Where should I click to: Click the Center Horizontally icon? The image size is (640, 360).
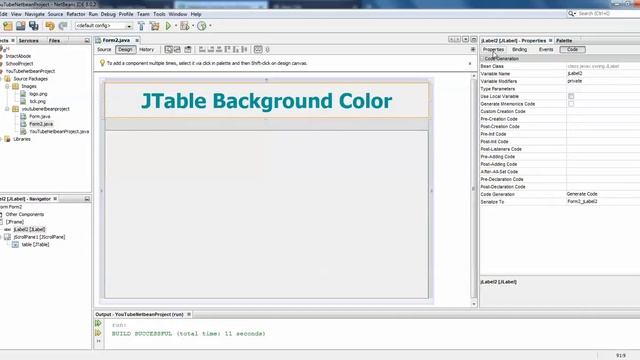click(219, 49)
